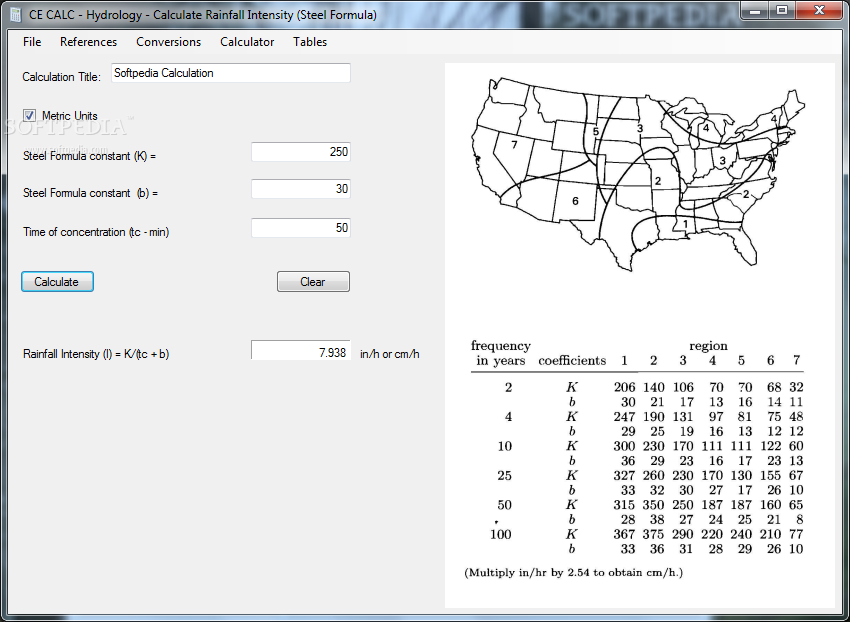Click region 7 label on the map

[514, 145]
